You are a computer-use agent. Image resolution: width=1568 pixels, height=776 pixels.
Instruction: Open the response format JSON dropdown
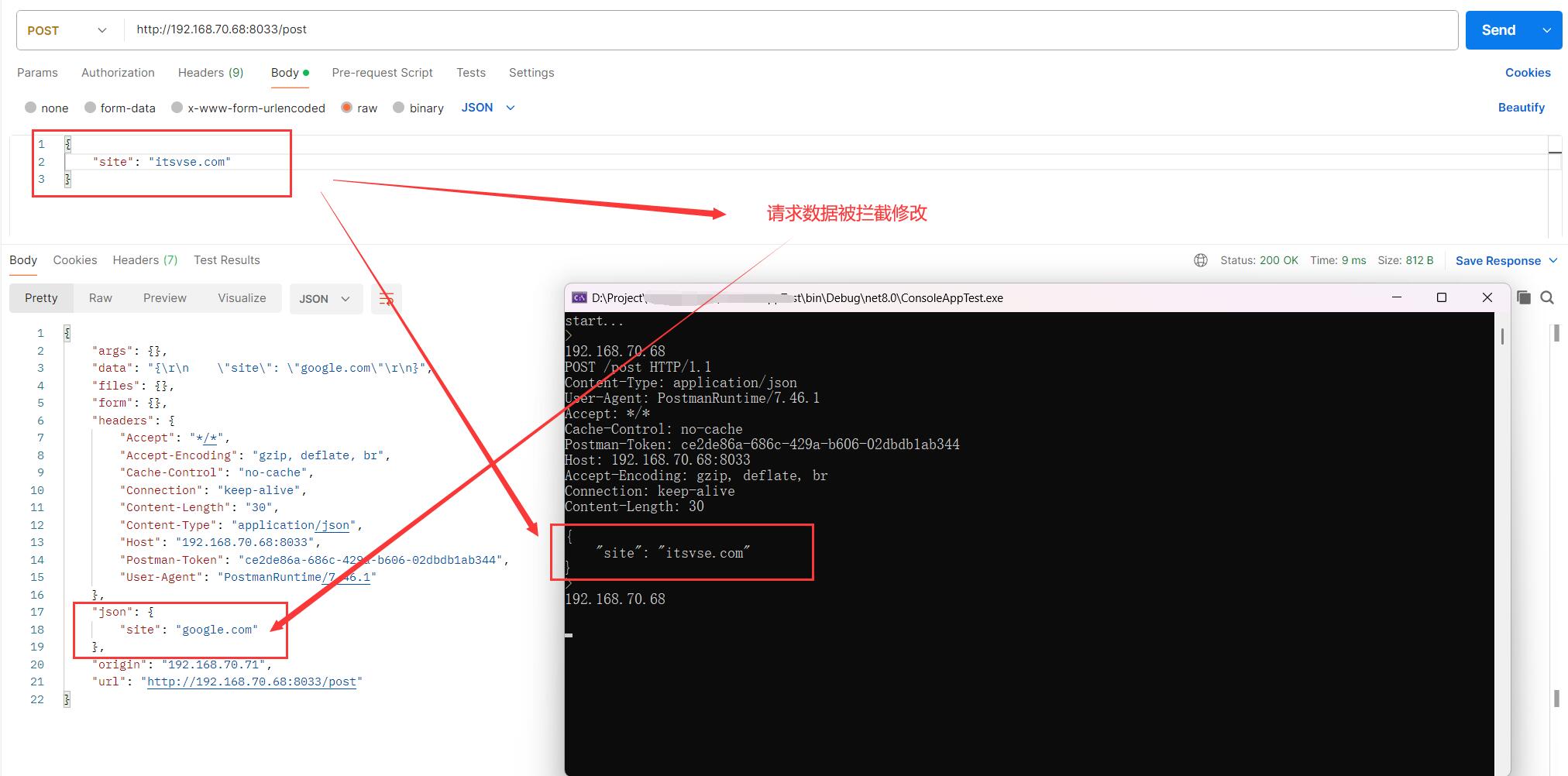pyautogui.click(x=325, y=299)
